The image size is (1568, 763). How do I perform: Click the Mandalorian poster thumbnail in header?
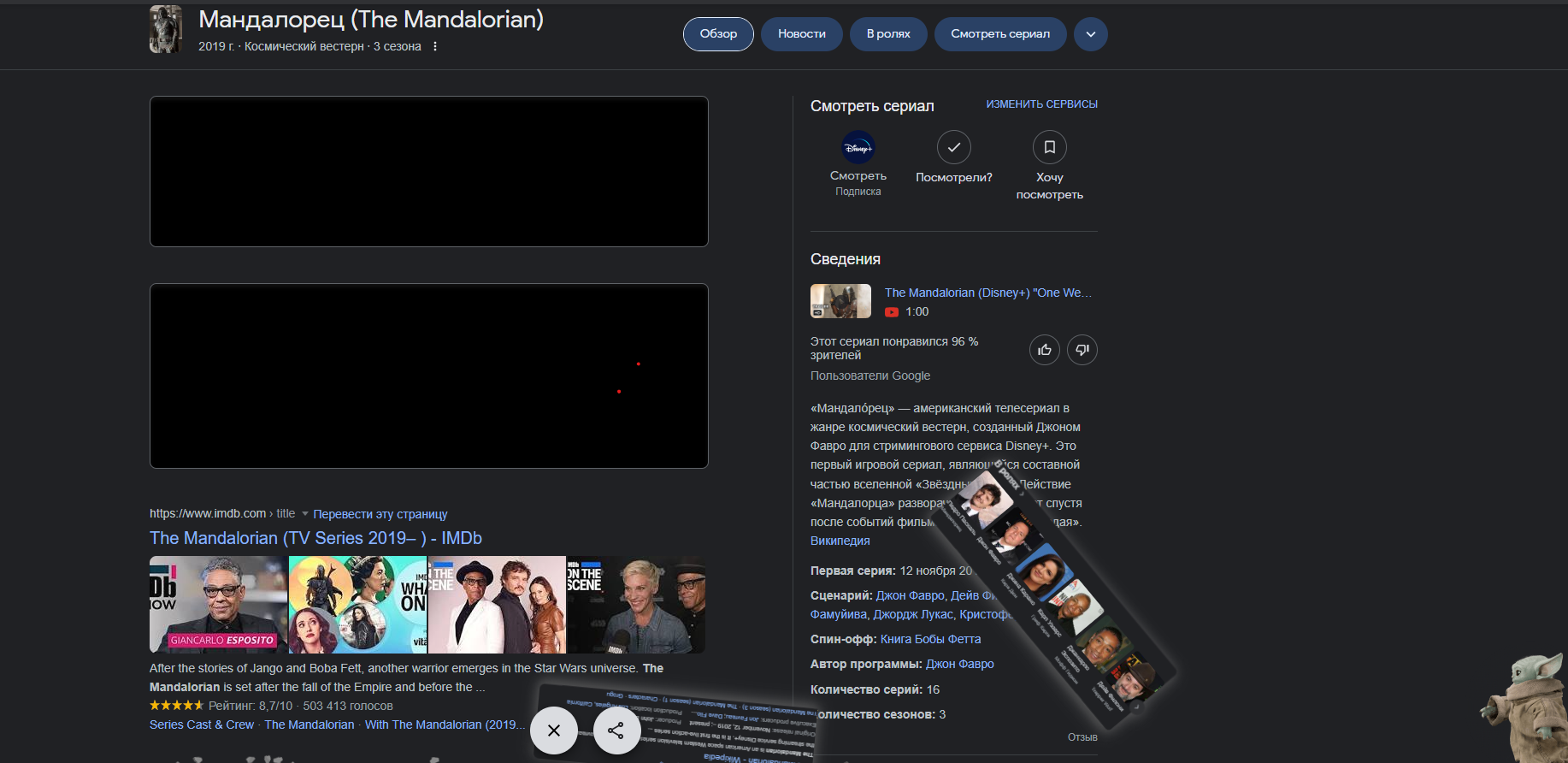coord(166,29)
